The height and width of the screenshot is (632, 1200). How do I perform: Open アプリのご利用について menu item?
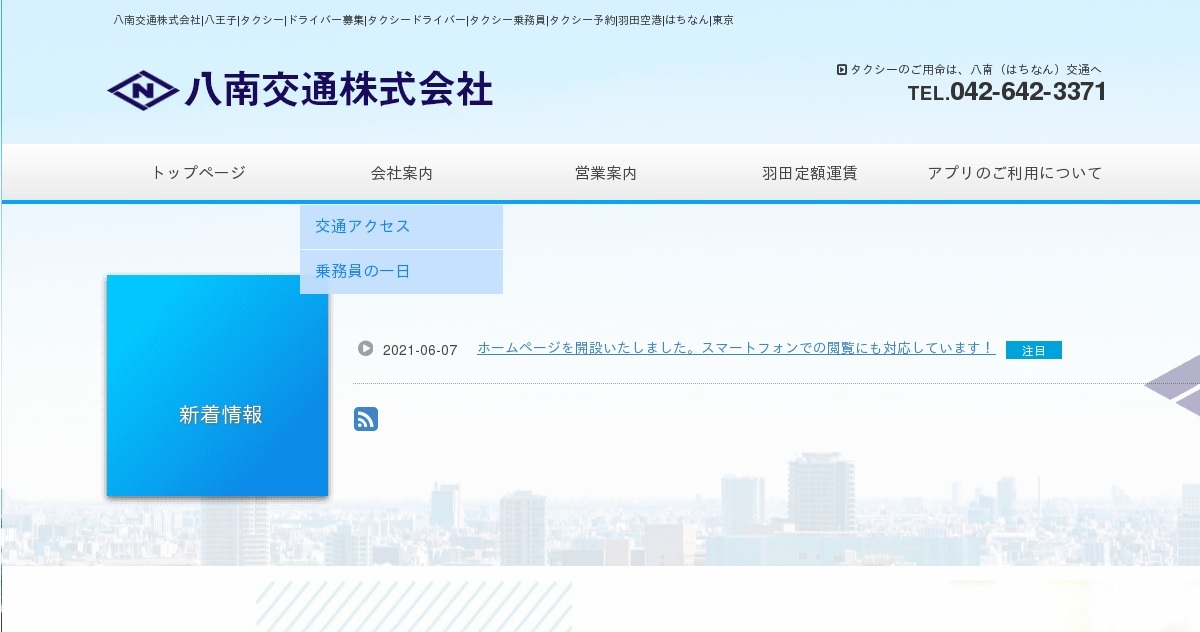coord(1014,173)
